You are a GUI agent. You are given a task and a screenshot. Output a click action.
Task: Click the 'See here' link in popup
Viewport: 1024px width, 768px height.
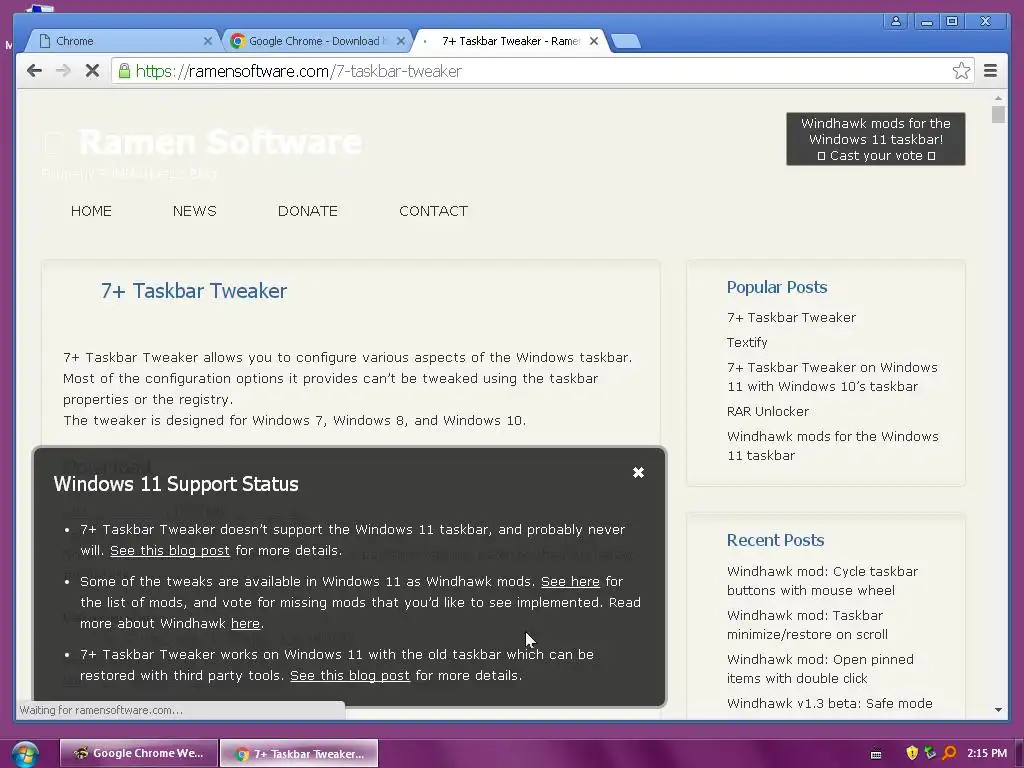pos(570,581)
